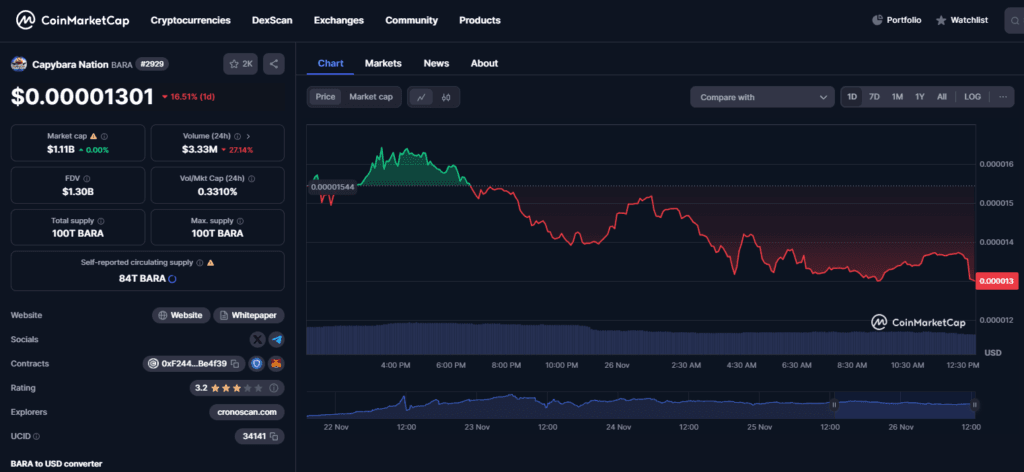Switch to the Markets tab
1024x472 pixels.
[383, 63]
